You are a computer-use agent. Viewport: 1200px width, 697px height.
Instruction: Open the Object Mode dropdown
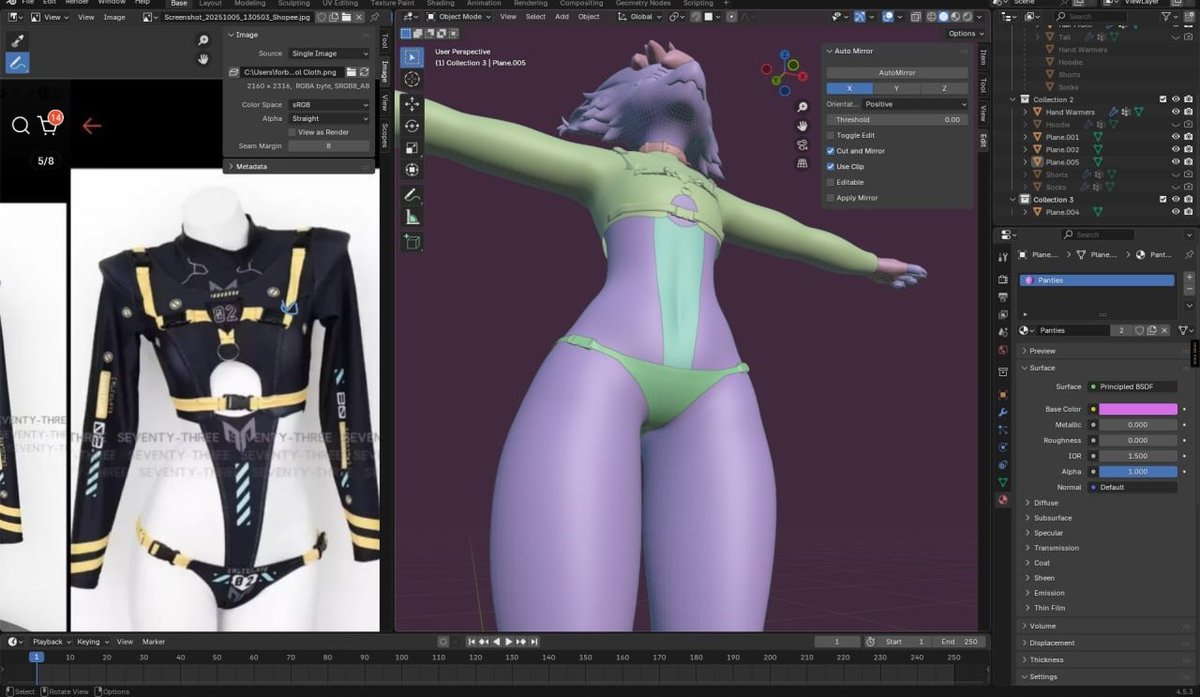458,17
